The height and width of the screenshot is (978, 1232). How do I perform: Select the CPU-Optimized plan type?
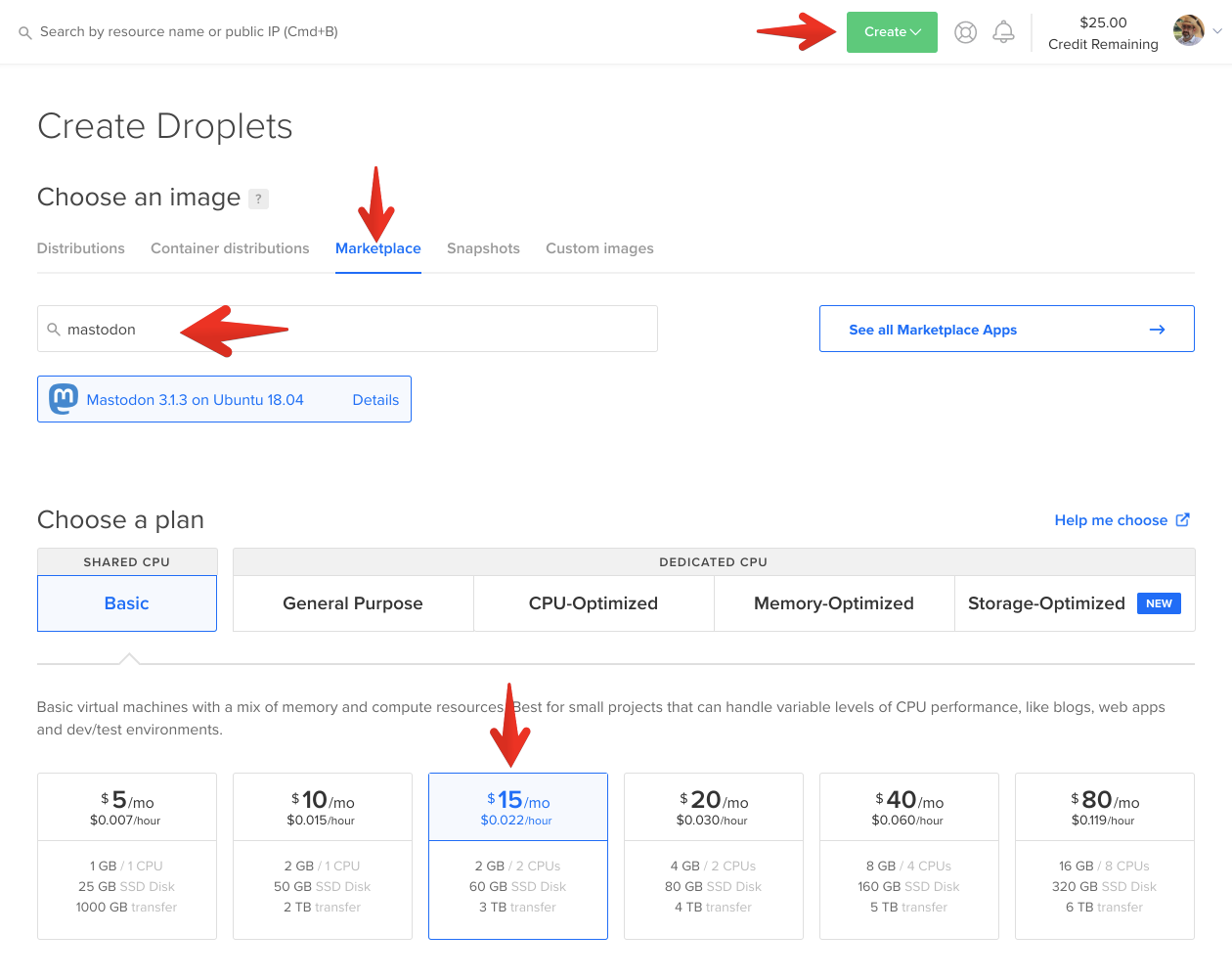pos(594,603)
